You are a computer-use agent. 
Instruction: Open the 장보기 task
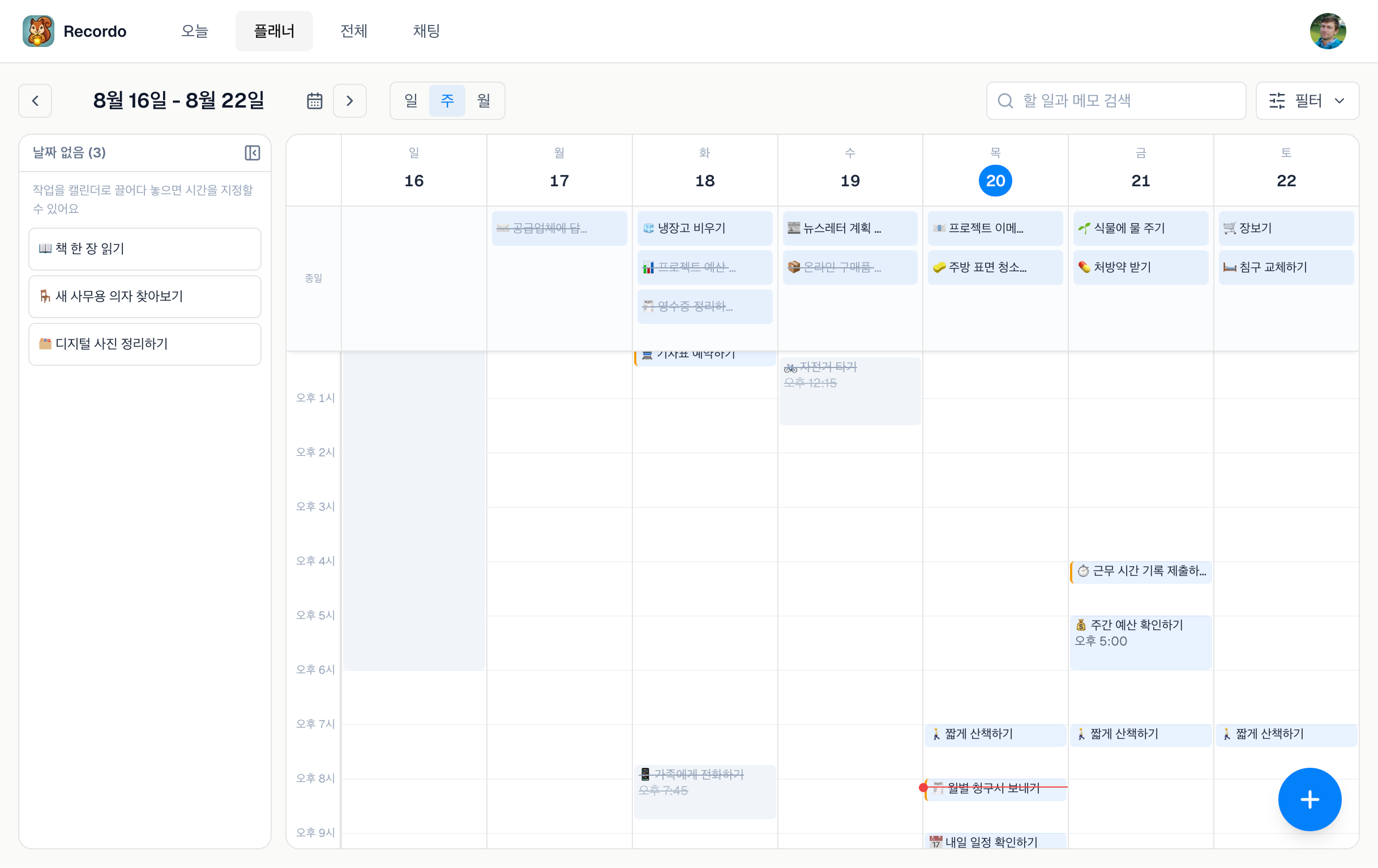[x=1286, y=228]
